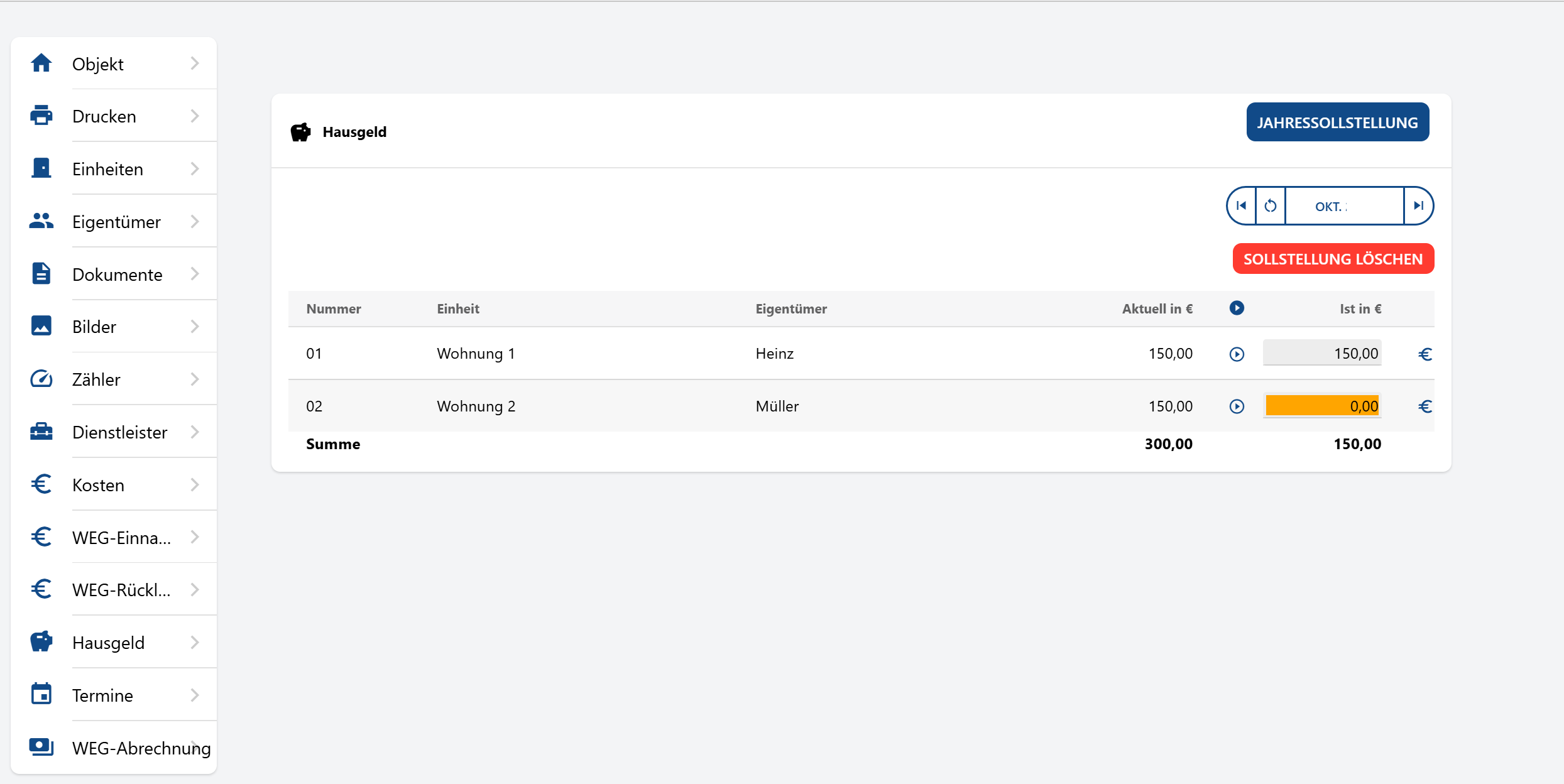Open the Einheiten menu item
This screenshot has width=1564, height=784.
114,169
